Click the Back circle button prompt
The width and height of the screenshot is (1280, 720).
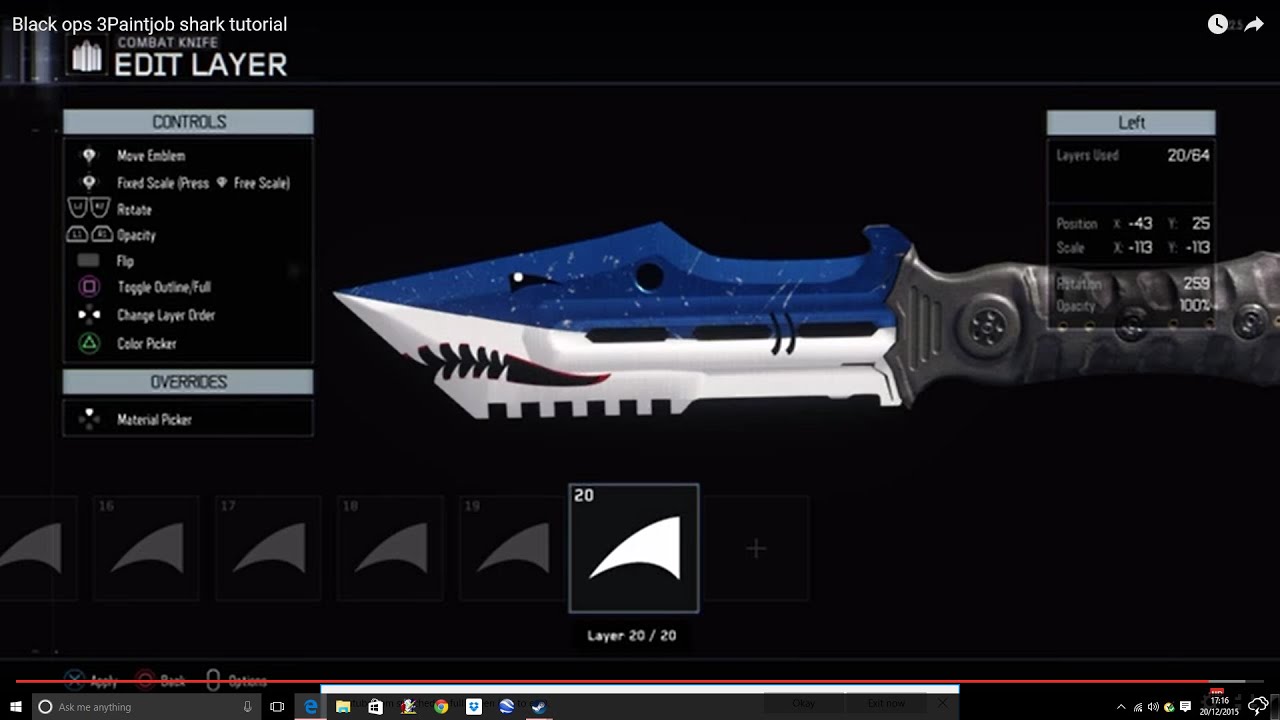[x=160, y=681]
